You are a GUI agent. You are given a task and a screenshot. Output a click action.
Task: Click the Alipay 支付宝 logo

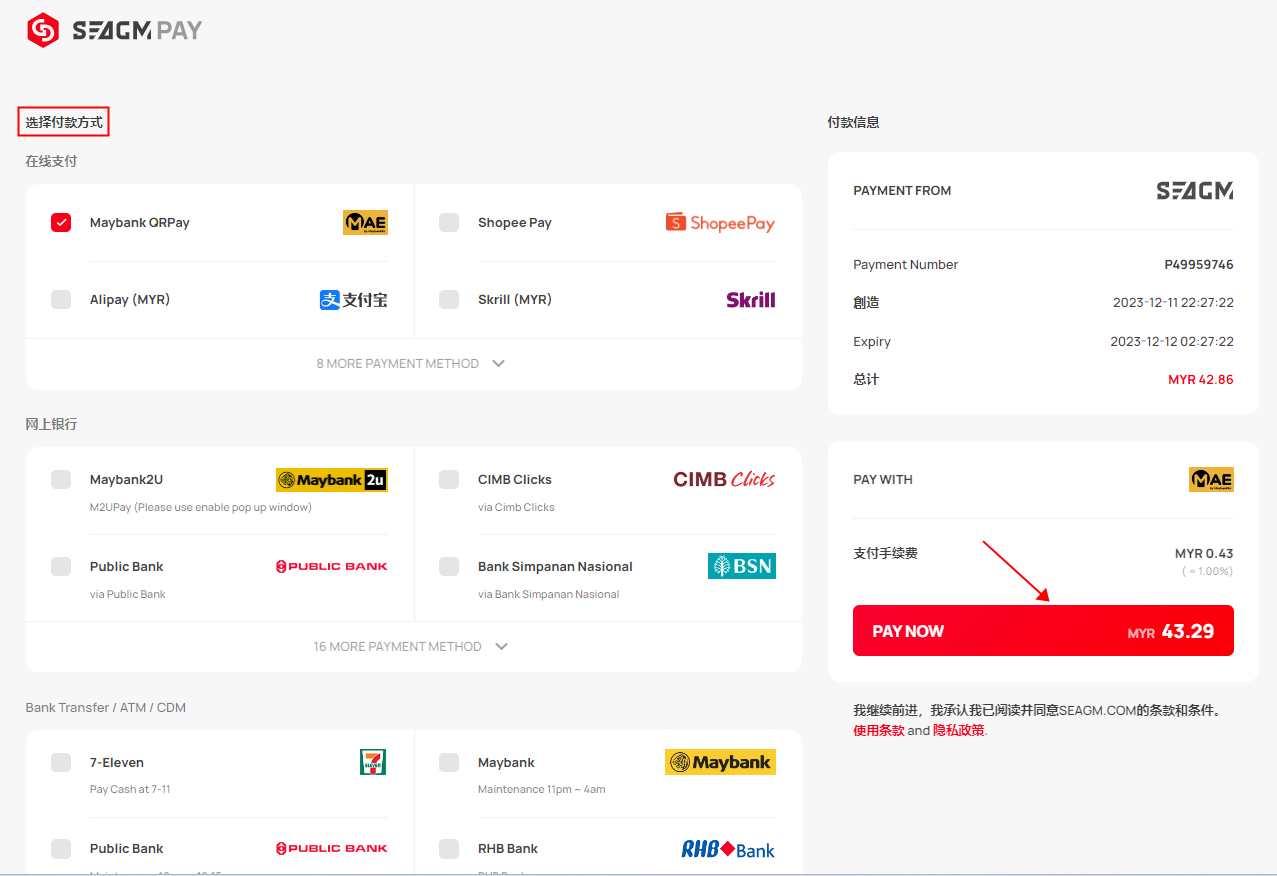[x=353, y=300]
